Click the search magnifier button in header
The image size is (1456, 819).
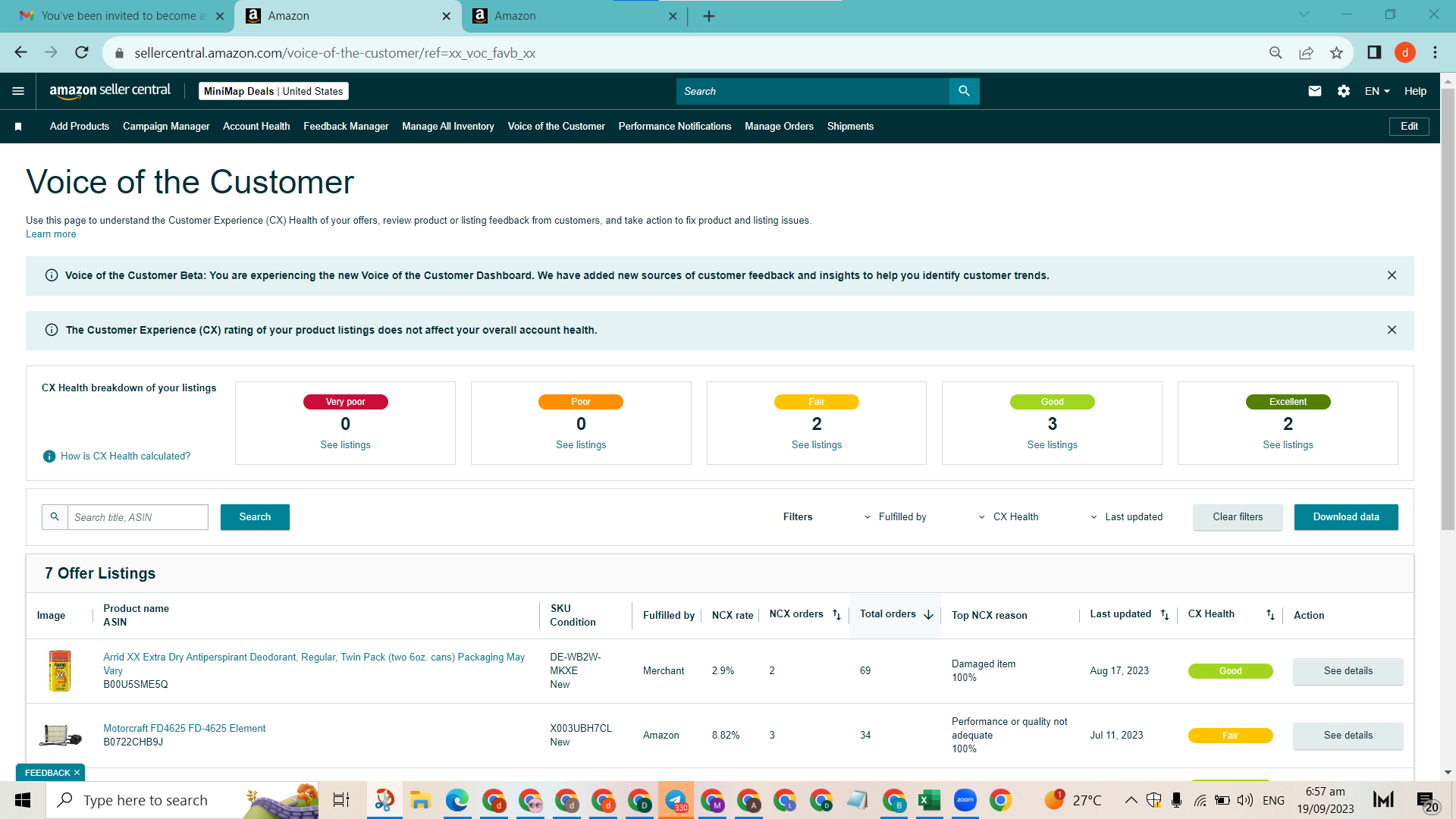click(x=964, y=91)
